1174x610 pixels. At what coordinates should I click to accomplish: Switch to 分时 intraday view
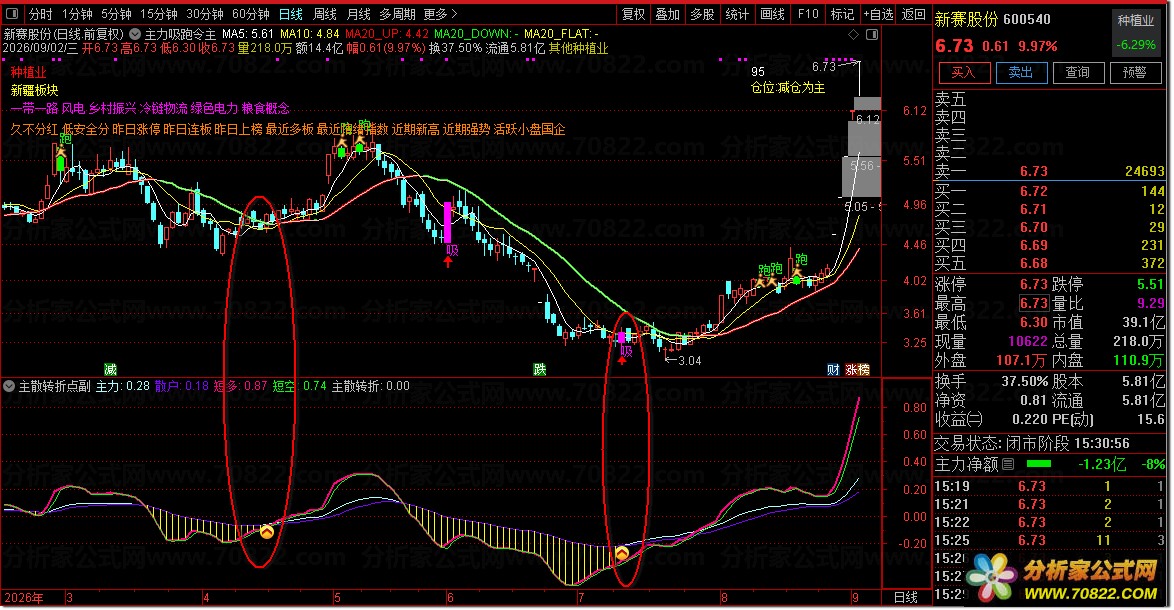click(40, 14)
